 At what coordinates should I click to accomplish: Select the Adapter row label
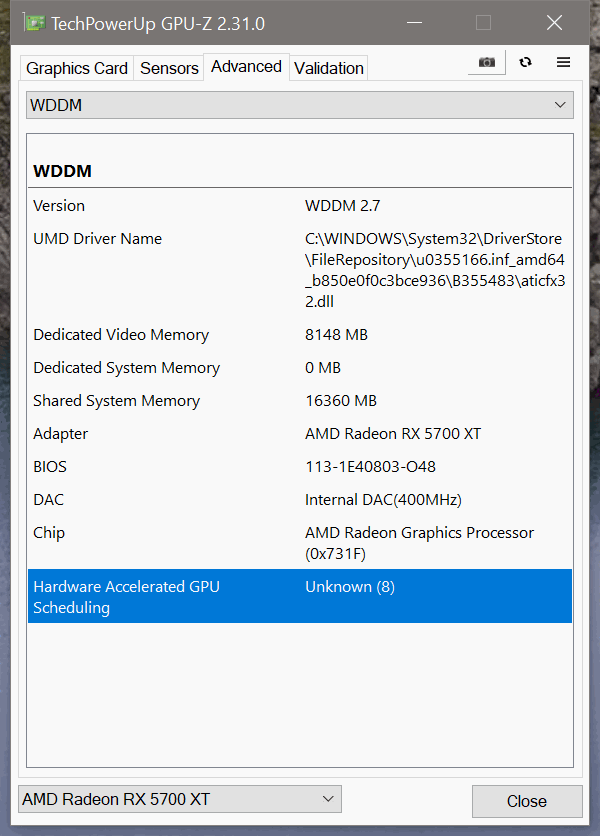pyautogui.click(x=60, y=434)
